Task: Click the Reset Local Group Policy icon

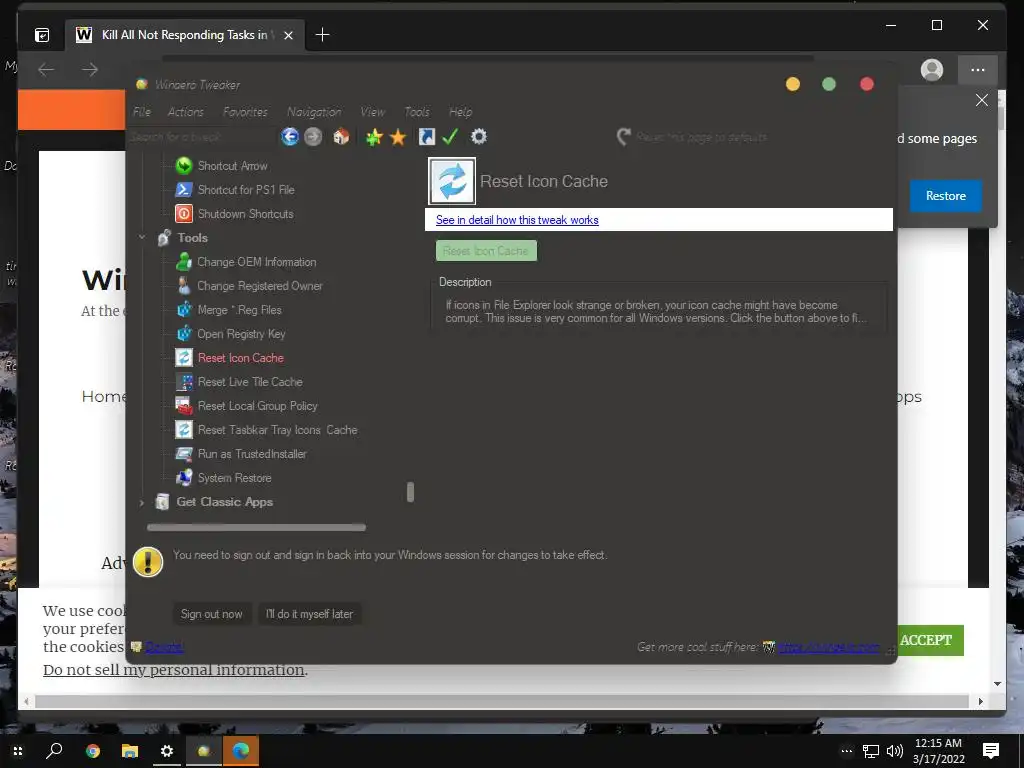Action: (x=184, y=406)
